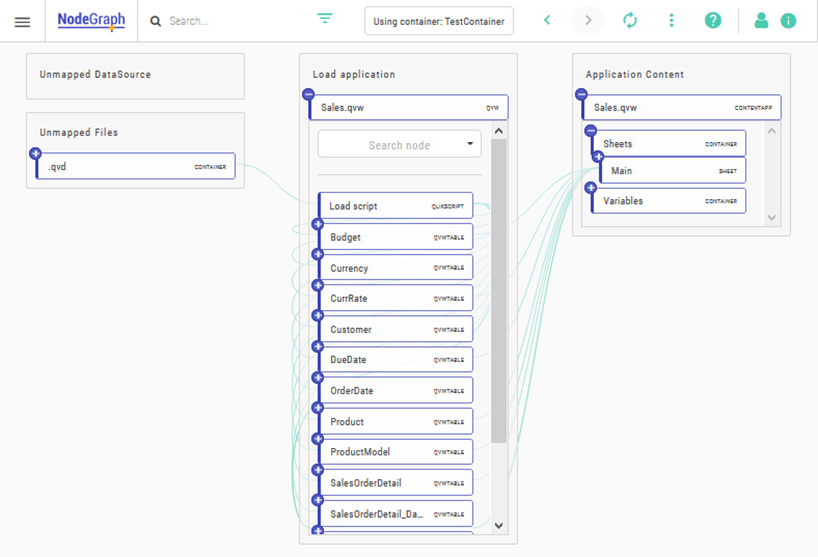Click Application Content scrollbar up arrow

tap(772, 131)
